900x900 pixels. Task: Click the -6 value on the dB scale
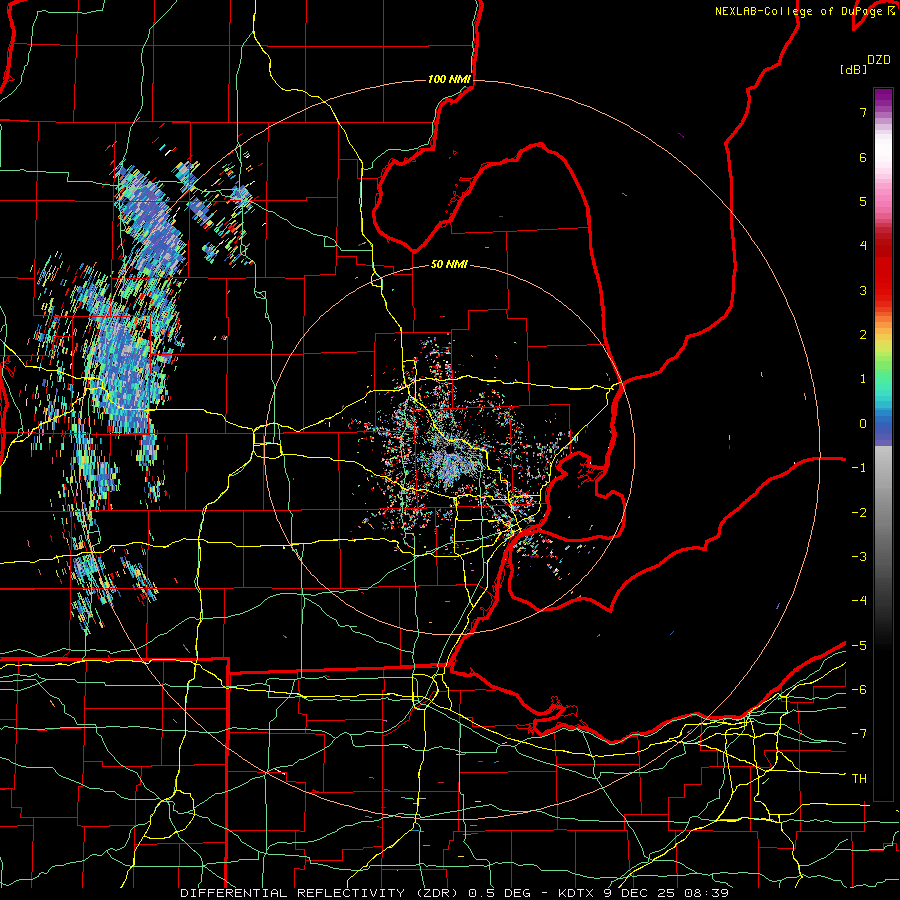[859, 690]
